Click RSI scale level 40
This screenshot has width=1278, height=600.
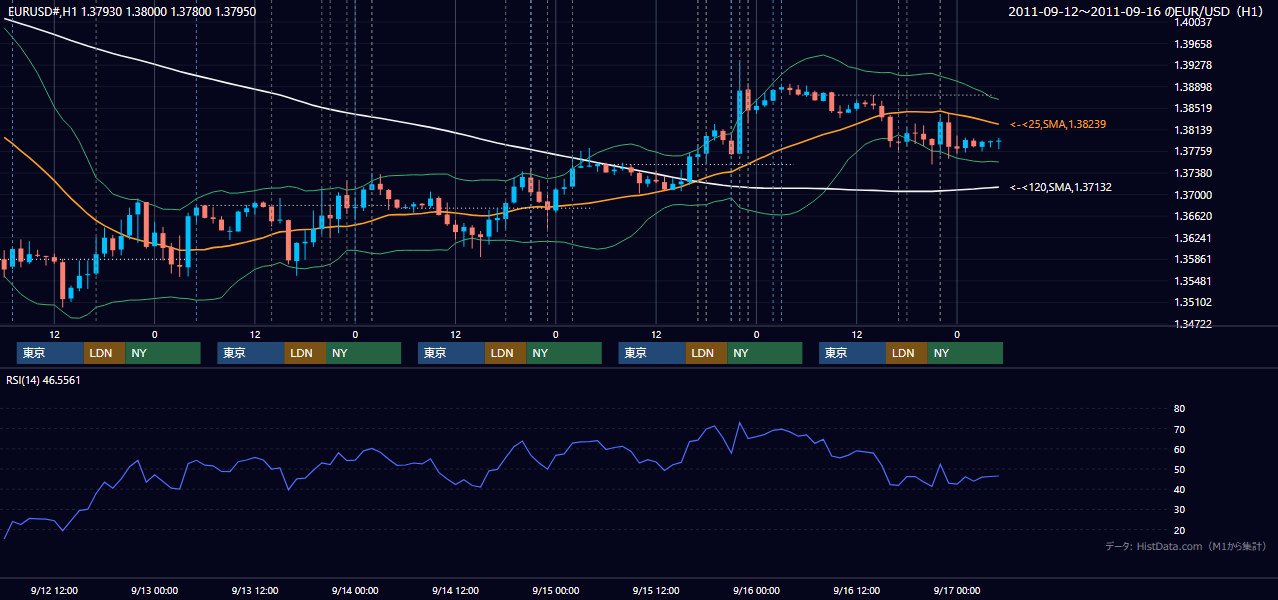[x=1179, y=489]
